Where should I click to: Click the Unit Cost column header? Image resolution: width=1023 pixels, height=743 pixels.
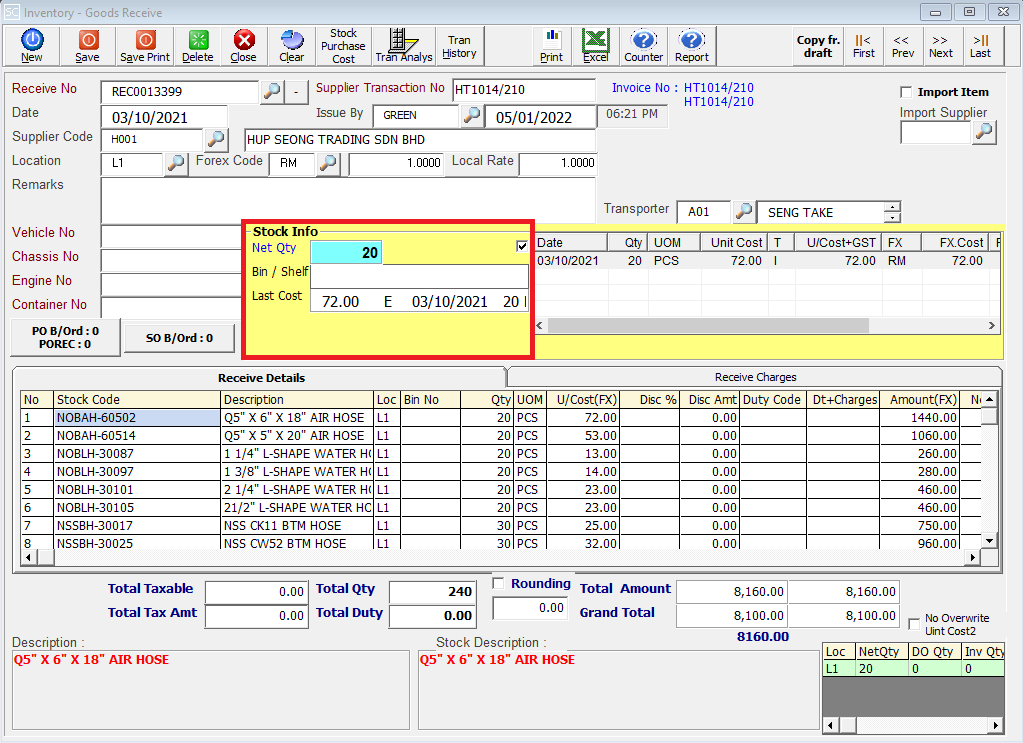pyautogui.click(x=736, y=243)
